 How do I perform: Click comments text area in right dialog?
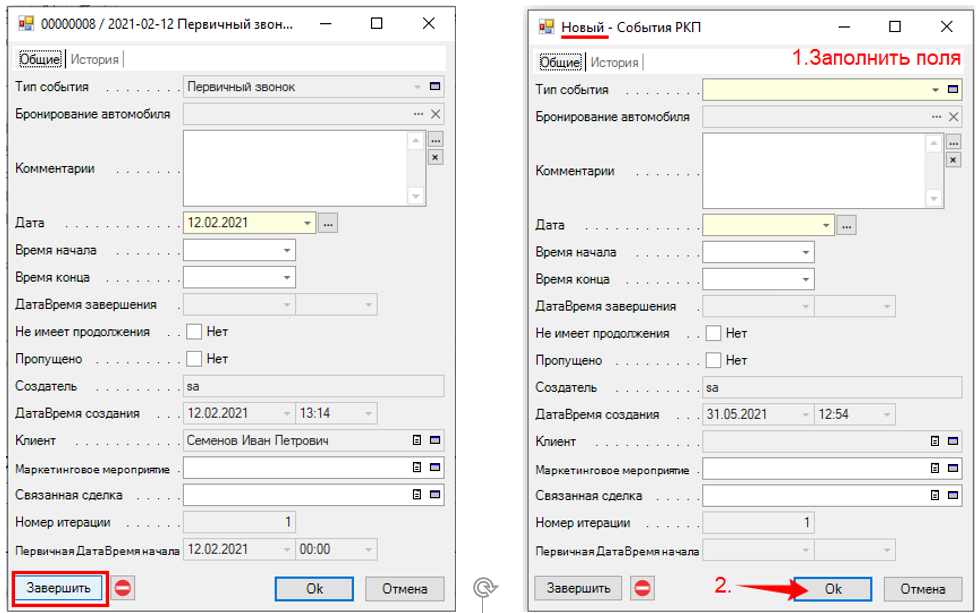(x=812, y=169)
